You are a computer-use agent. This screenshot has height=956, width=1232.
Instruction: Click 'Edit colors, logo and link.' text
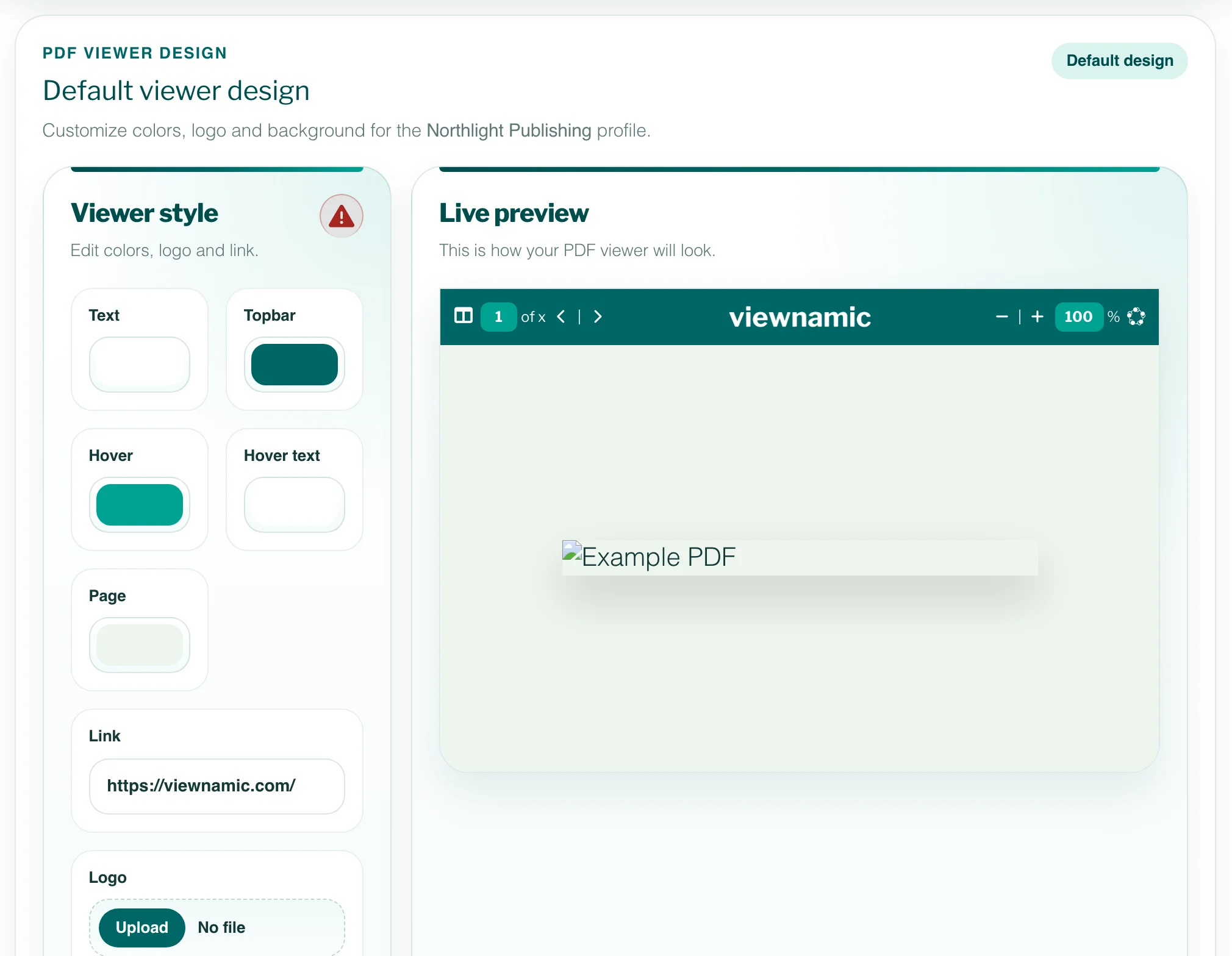click(165, 251)
